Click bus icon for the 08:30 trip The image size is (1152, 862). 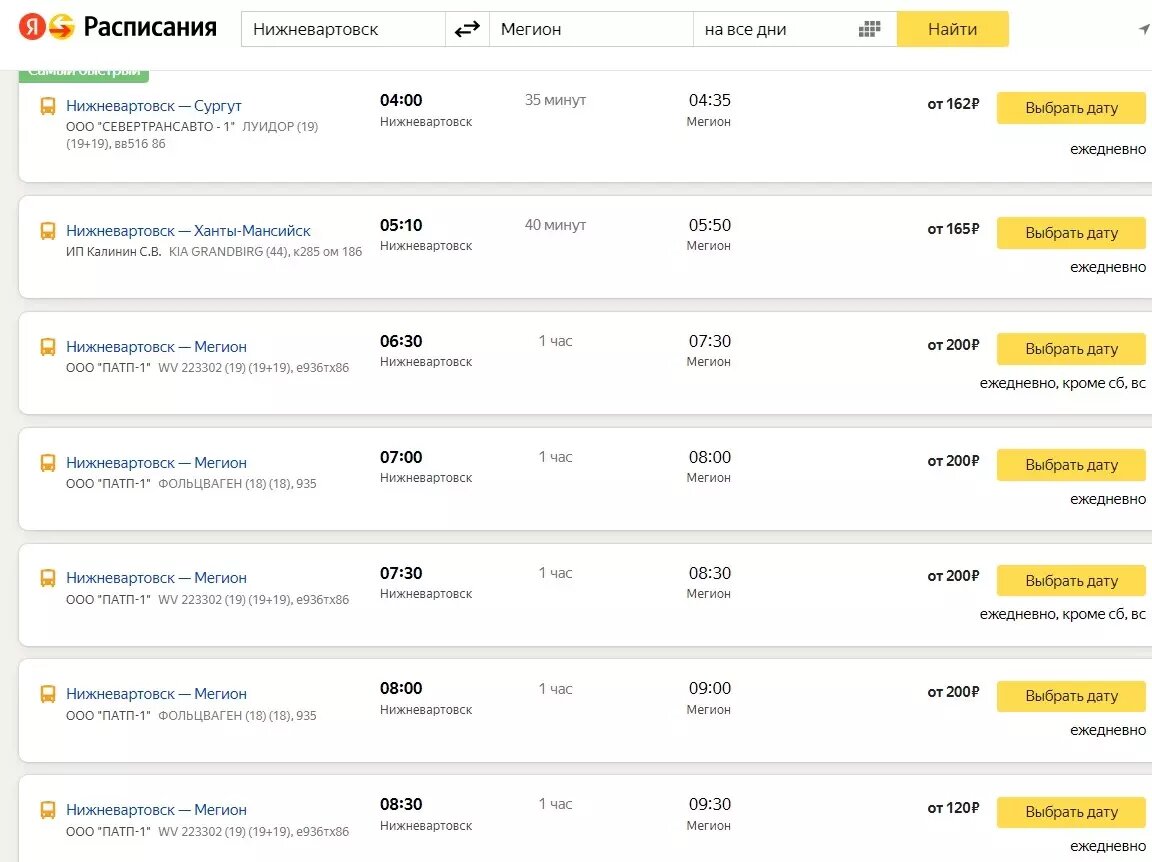pos(48,810)
